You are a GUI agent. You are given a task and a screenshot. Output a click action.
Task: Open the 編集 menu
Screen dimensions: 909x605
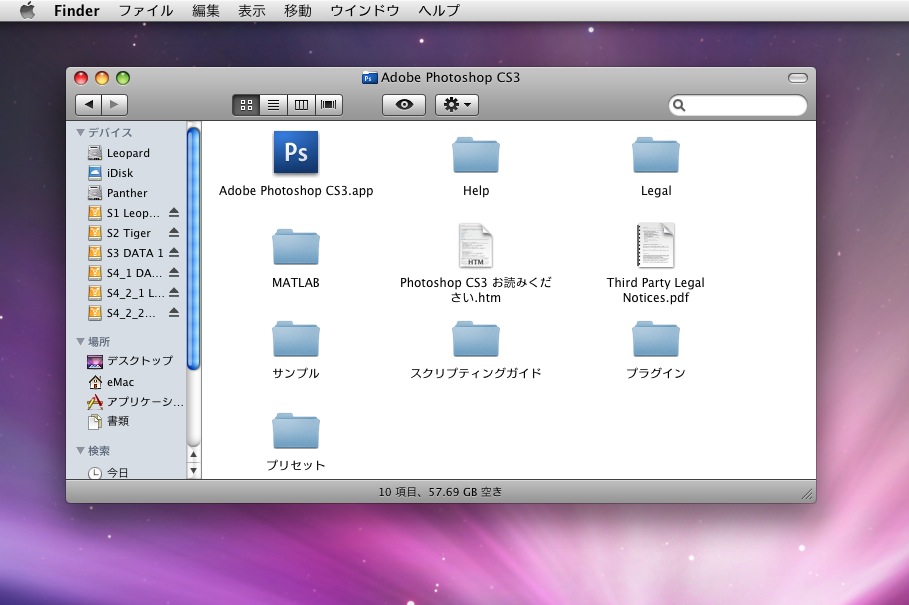(206, 10)
